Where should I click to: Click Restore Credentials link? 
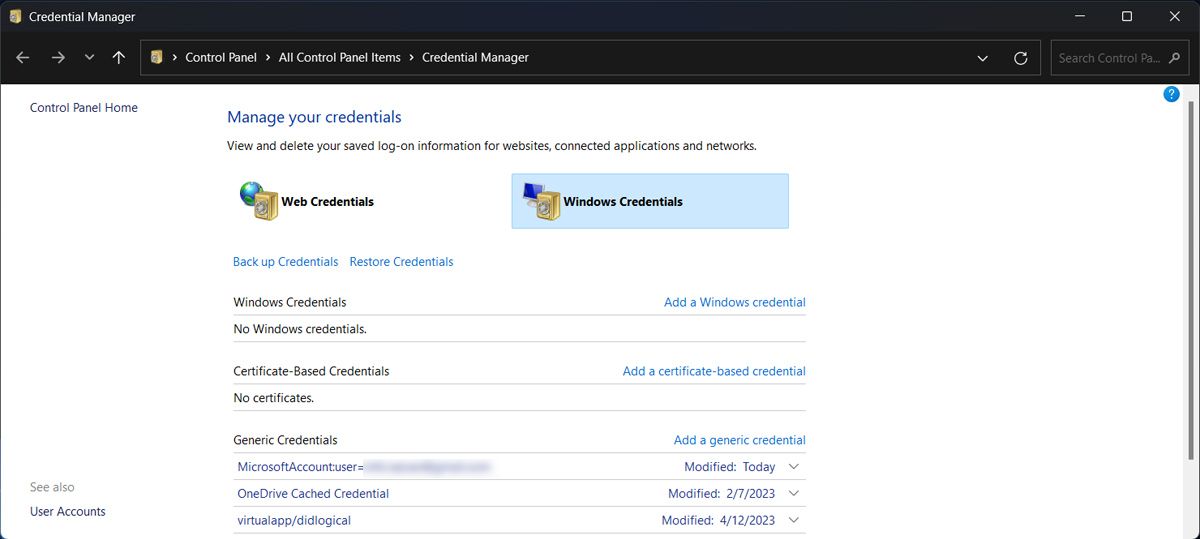[401, 262]
